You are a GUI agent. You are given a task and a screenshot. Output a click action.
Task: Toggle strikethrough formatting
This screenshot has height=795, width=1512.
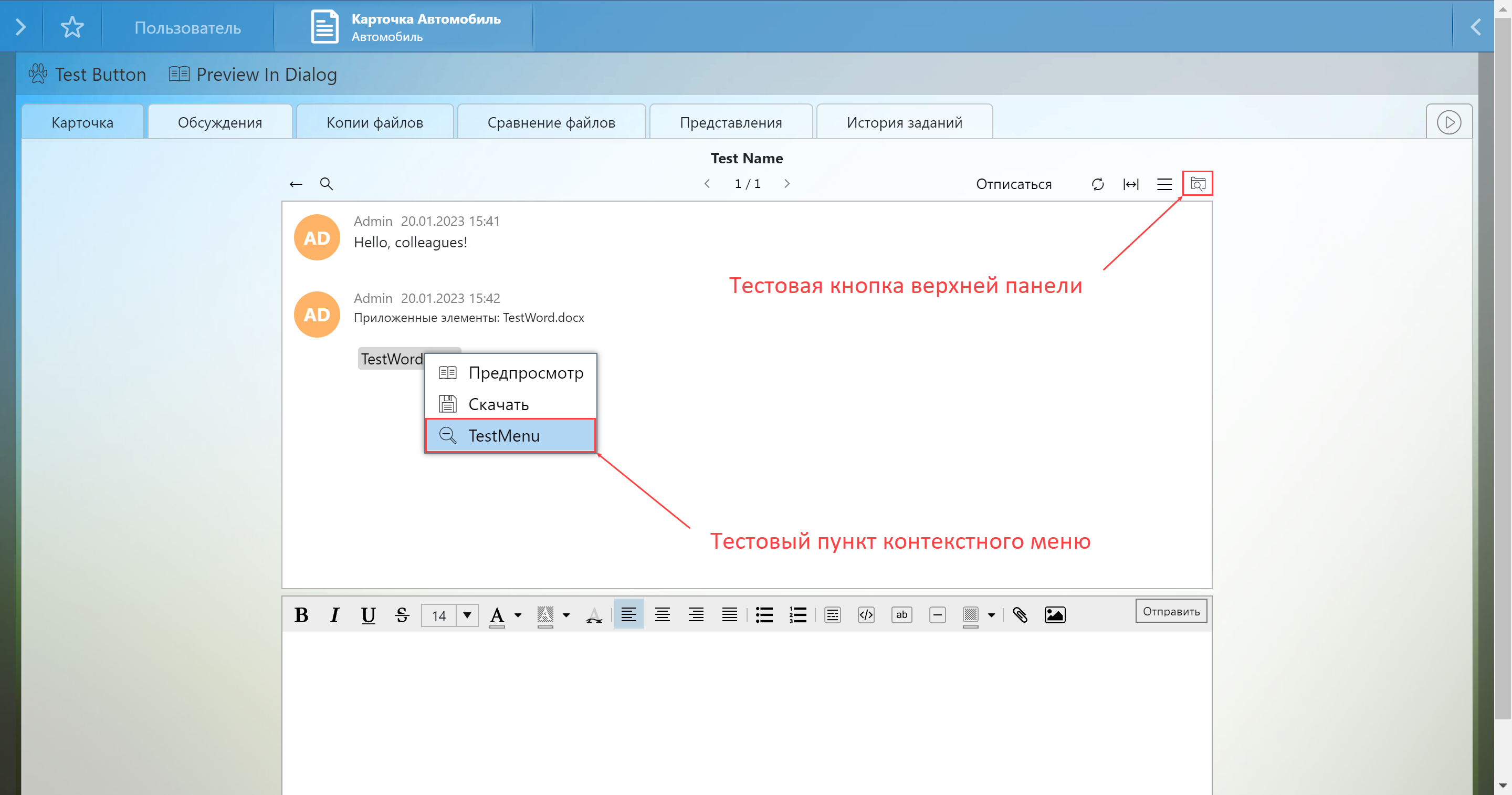[402, 615]
